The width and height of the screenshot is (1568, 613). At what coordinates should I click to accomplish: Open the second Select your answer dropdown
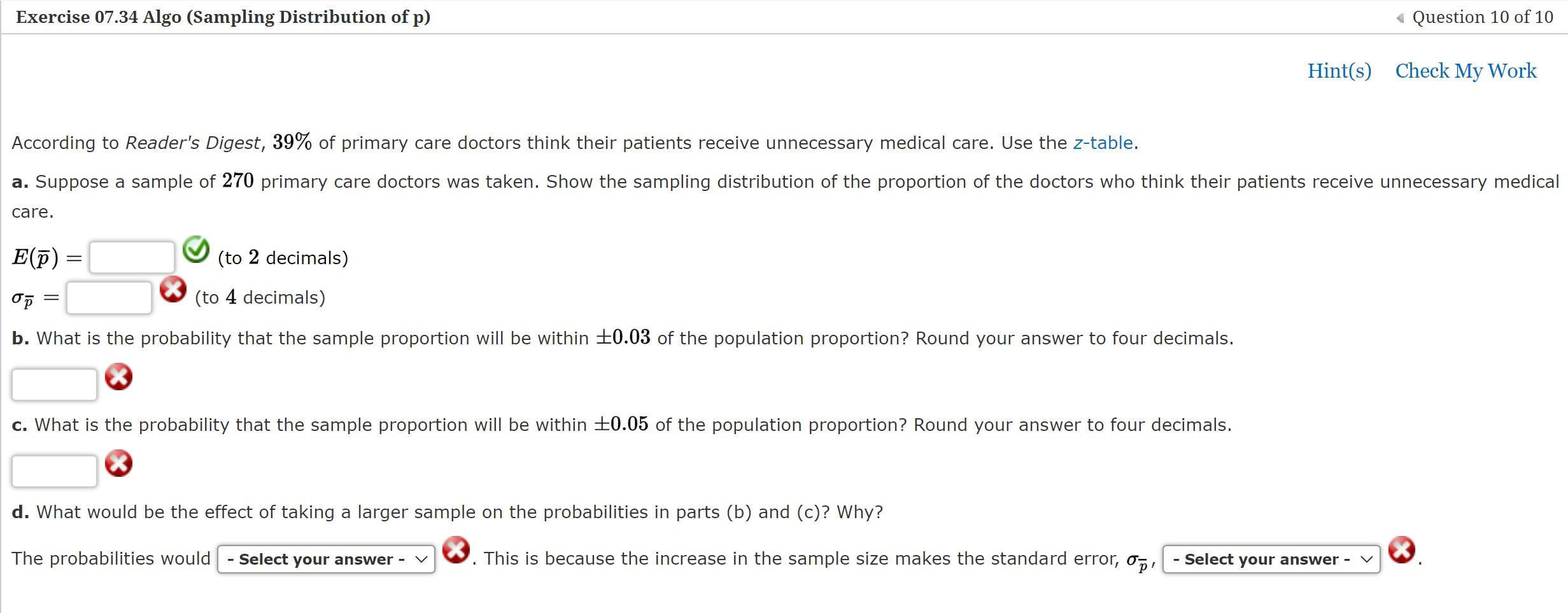[x=1270, y=559]
